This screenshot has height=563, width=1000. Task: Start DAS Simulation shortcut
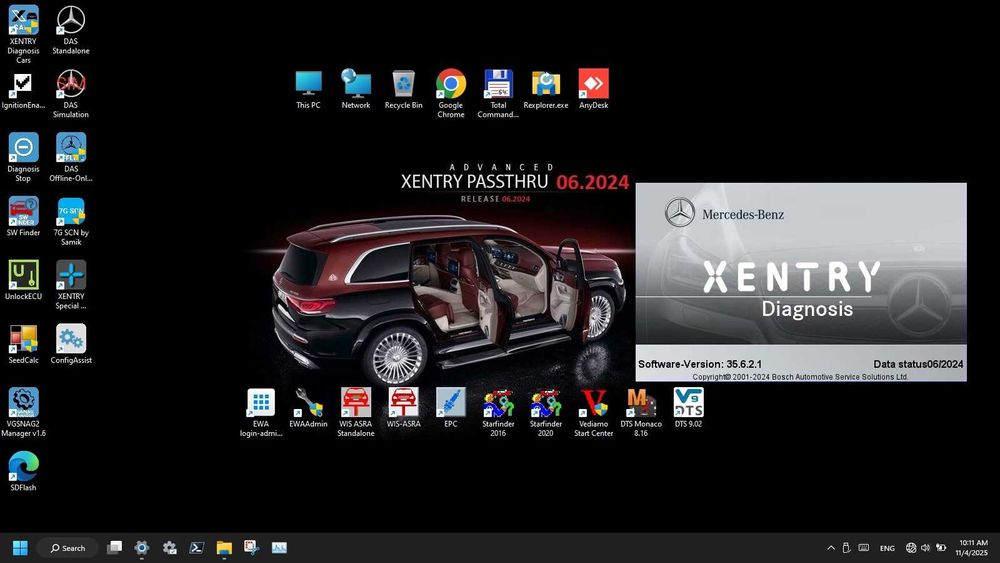(71, 94)
